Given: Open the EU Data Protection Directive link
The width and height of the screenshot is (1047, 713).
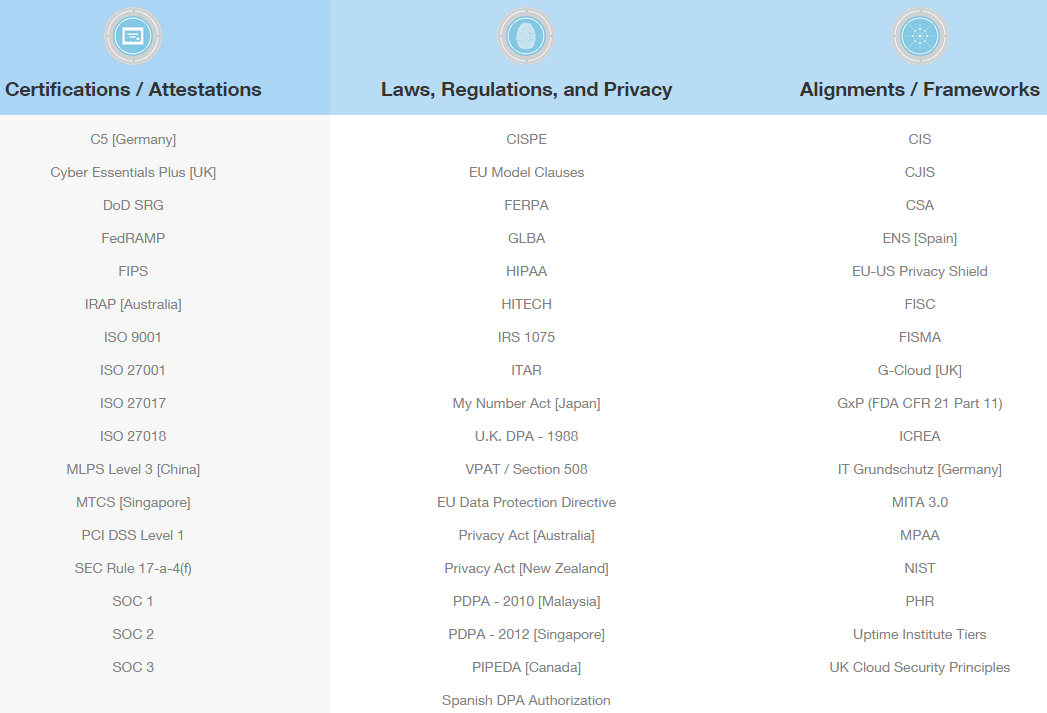Looking at the screenshot, I should [x=526, y=502].
